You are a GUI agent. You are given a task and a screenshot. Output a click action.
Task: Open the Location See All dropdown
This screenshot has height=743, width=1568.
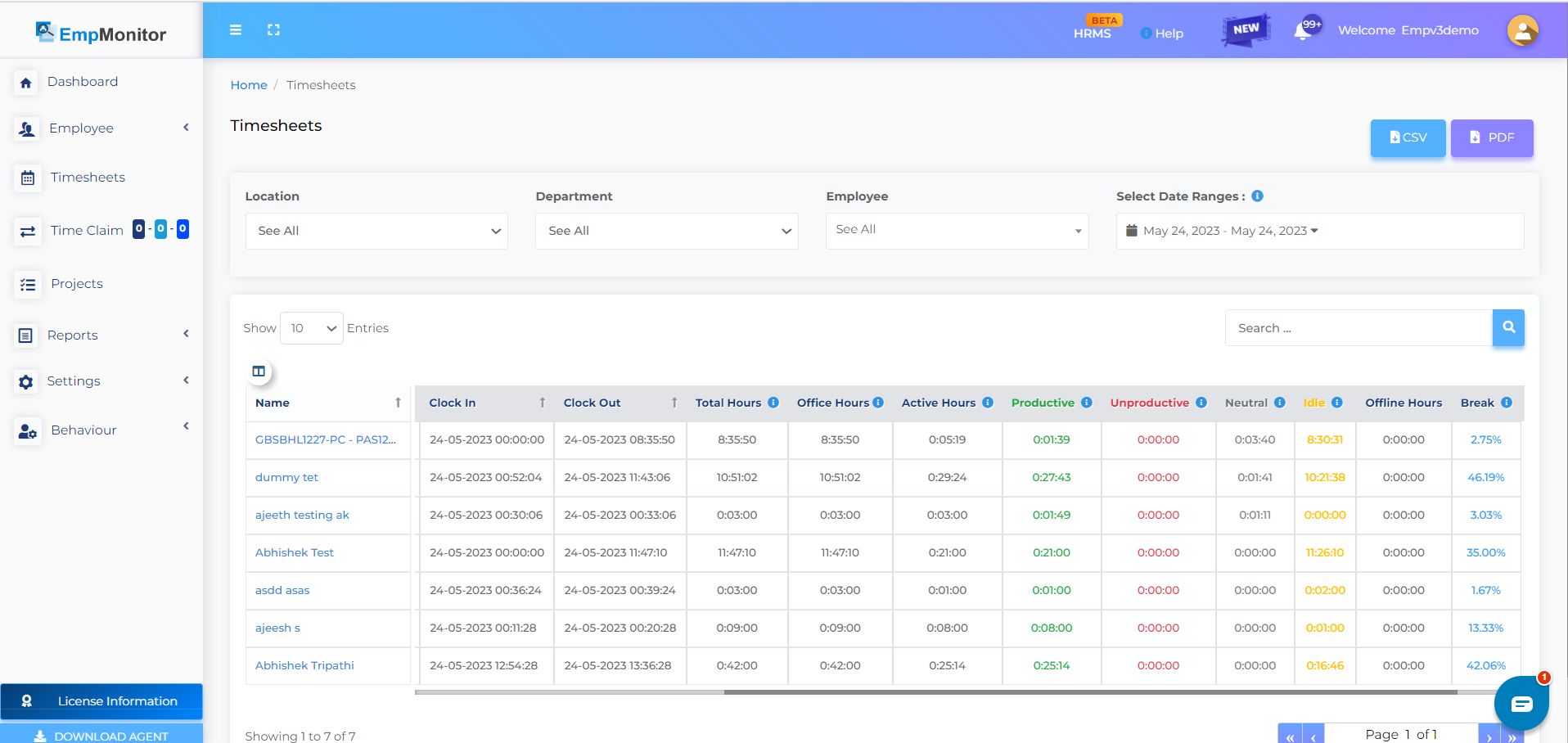click(376, 231)
